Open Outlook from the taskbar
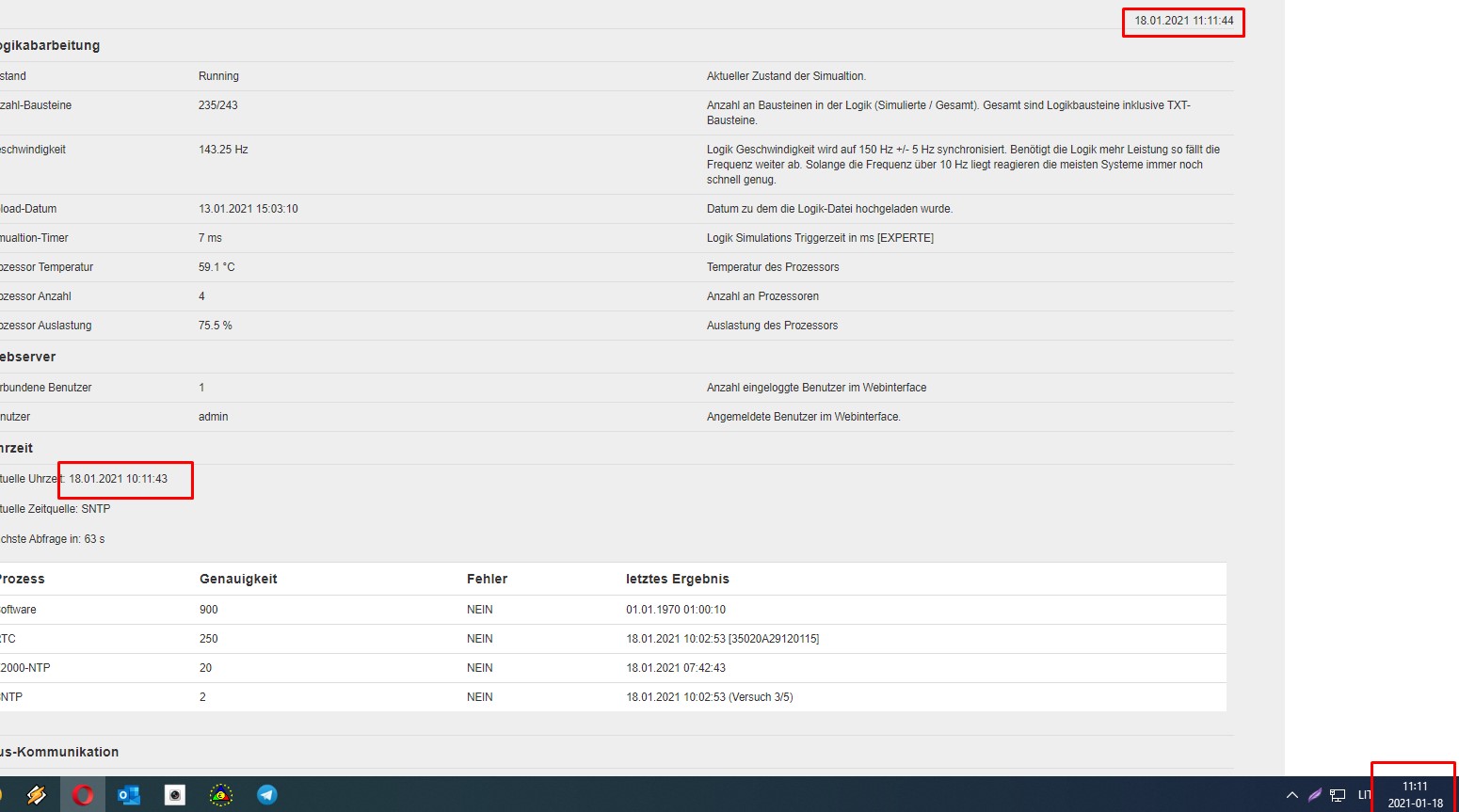The height and width of the screenshot is (812, 1459). click(x=129, y=795)
